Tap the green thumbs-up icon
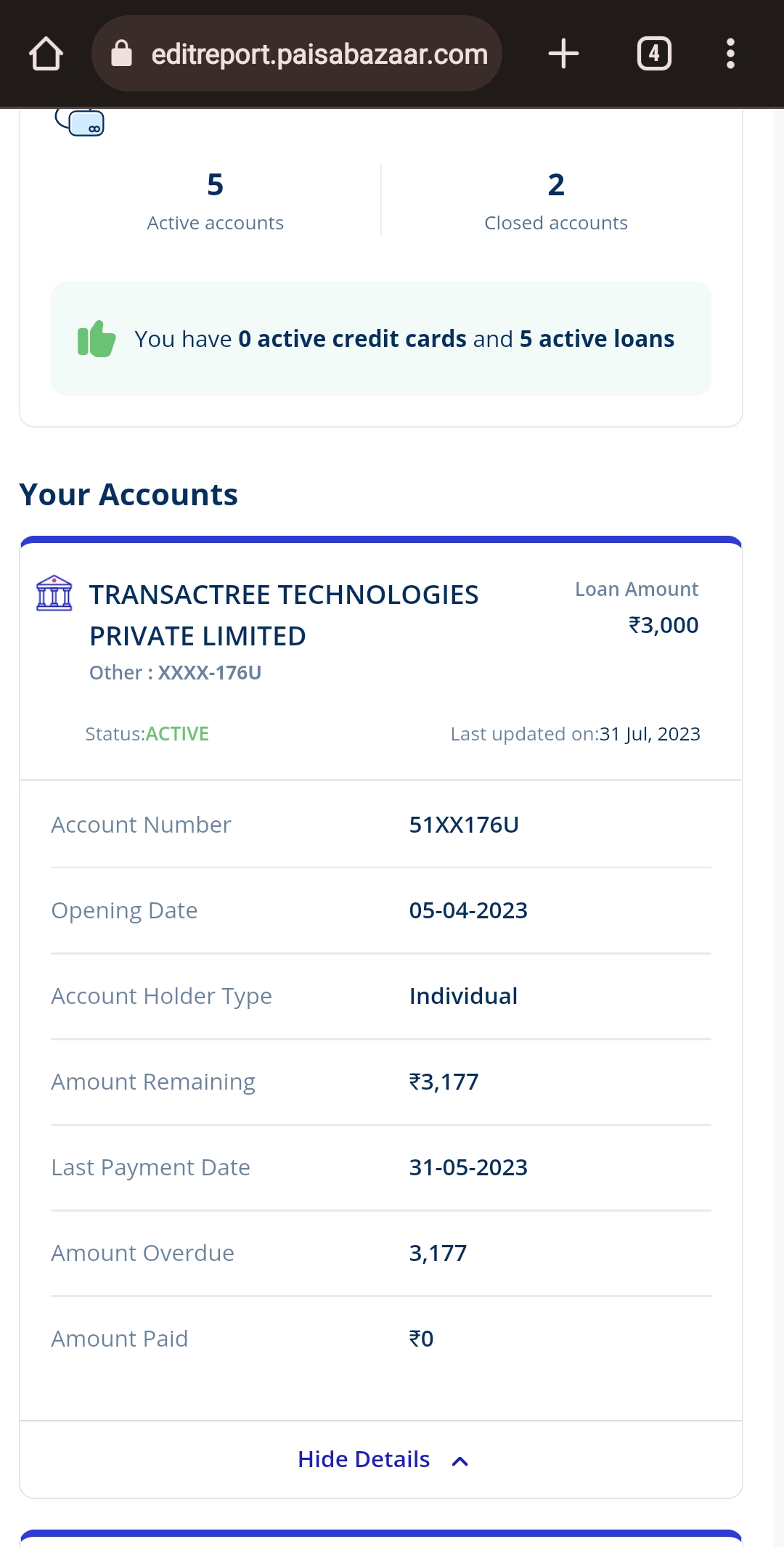784x1547 pixels. pos(97,339)
